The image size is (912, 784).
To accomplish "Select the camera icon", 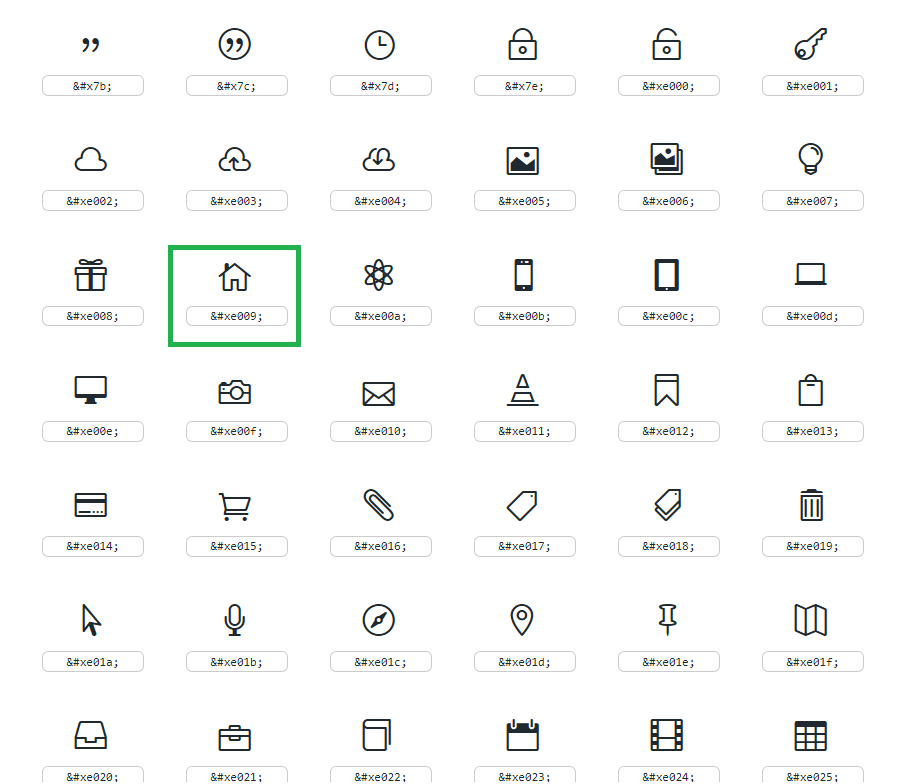I will click(234, 392).
